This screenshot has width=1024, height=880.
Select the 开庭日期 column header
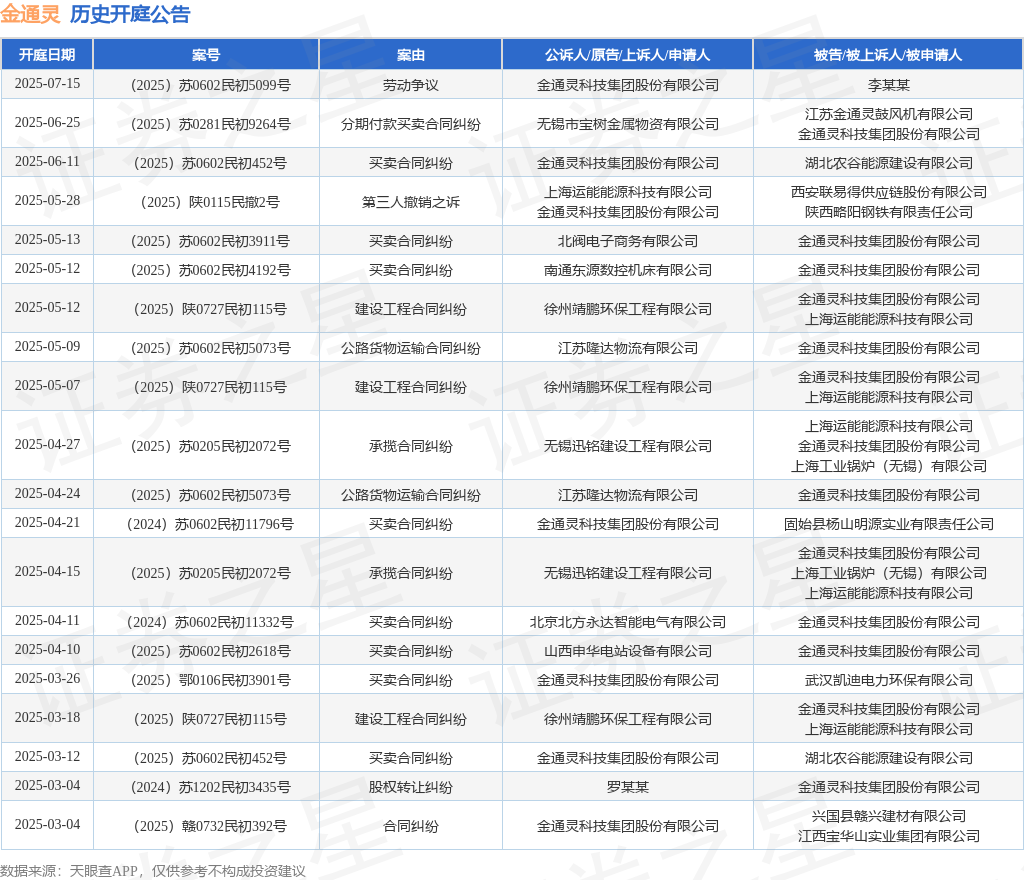(47, 55)
